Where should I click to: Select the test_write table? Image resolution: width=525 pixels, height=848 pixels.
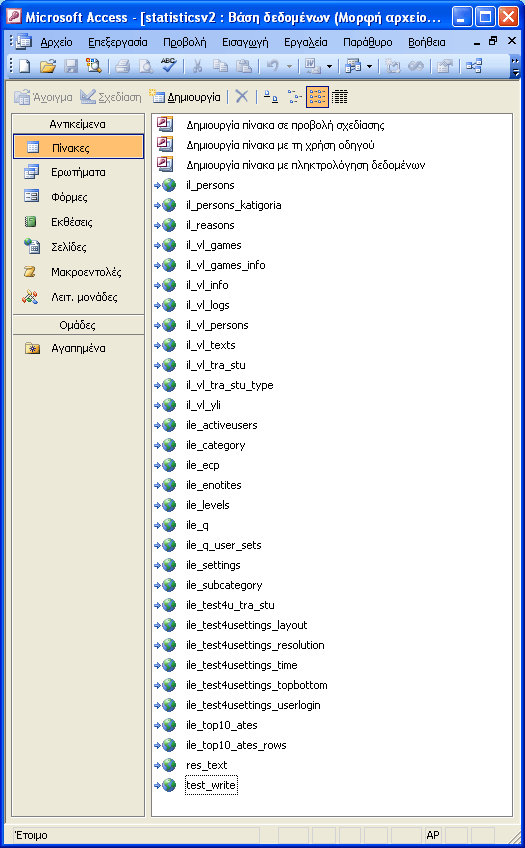tap(211, 785)
